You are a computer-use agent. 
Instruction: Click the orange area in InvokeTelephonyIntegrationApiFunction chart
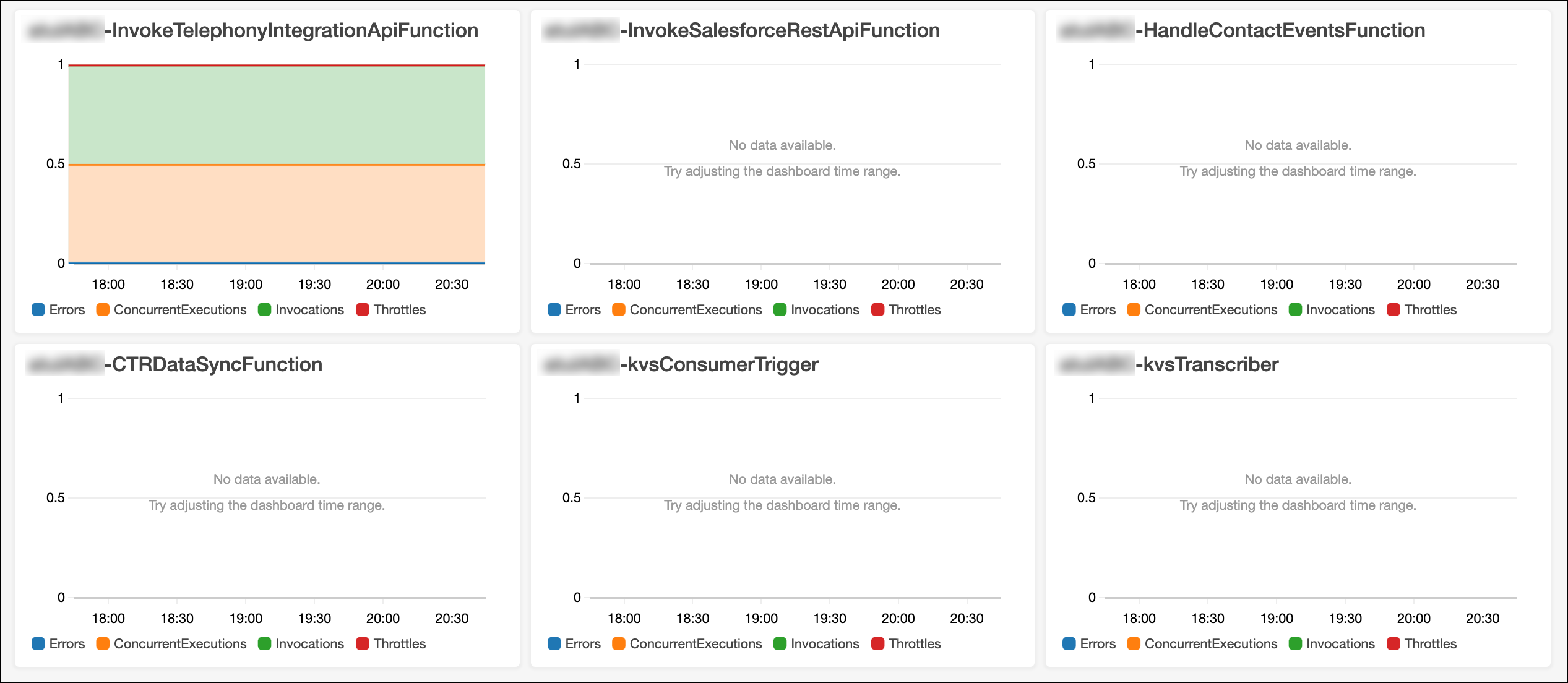tap(277, 213)
